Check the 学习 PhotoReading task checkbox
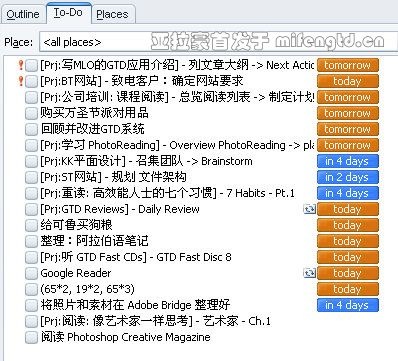The image size is (398, 361). point(31,145)
